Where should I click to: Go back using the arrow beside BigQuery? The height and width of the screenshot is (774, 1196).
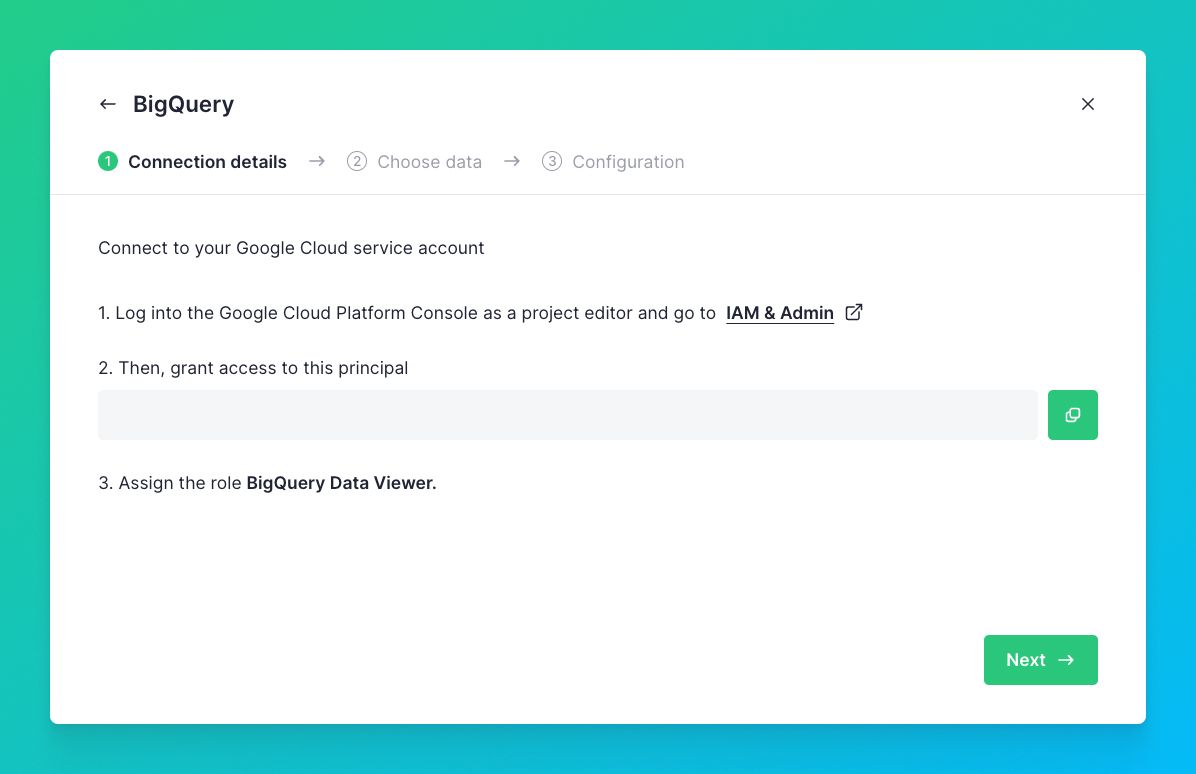coord(108,104)
